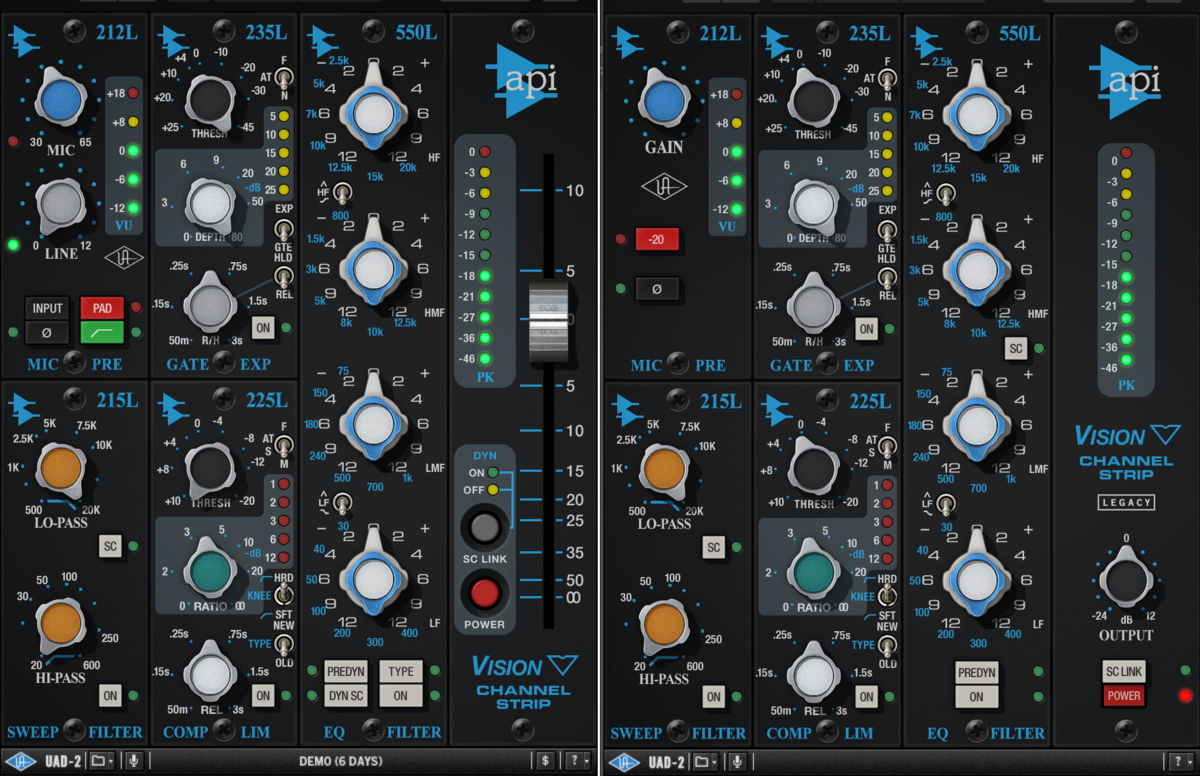Flip the TYPE NEW/OLD switch in left 225L
This screenshot has height=776, width=1200.
click(x=285, y=646)
